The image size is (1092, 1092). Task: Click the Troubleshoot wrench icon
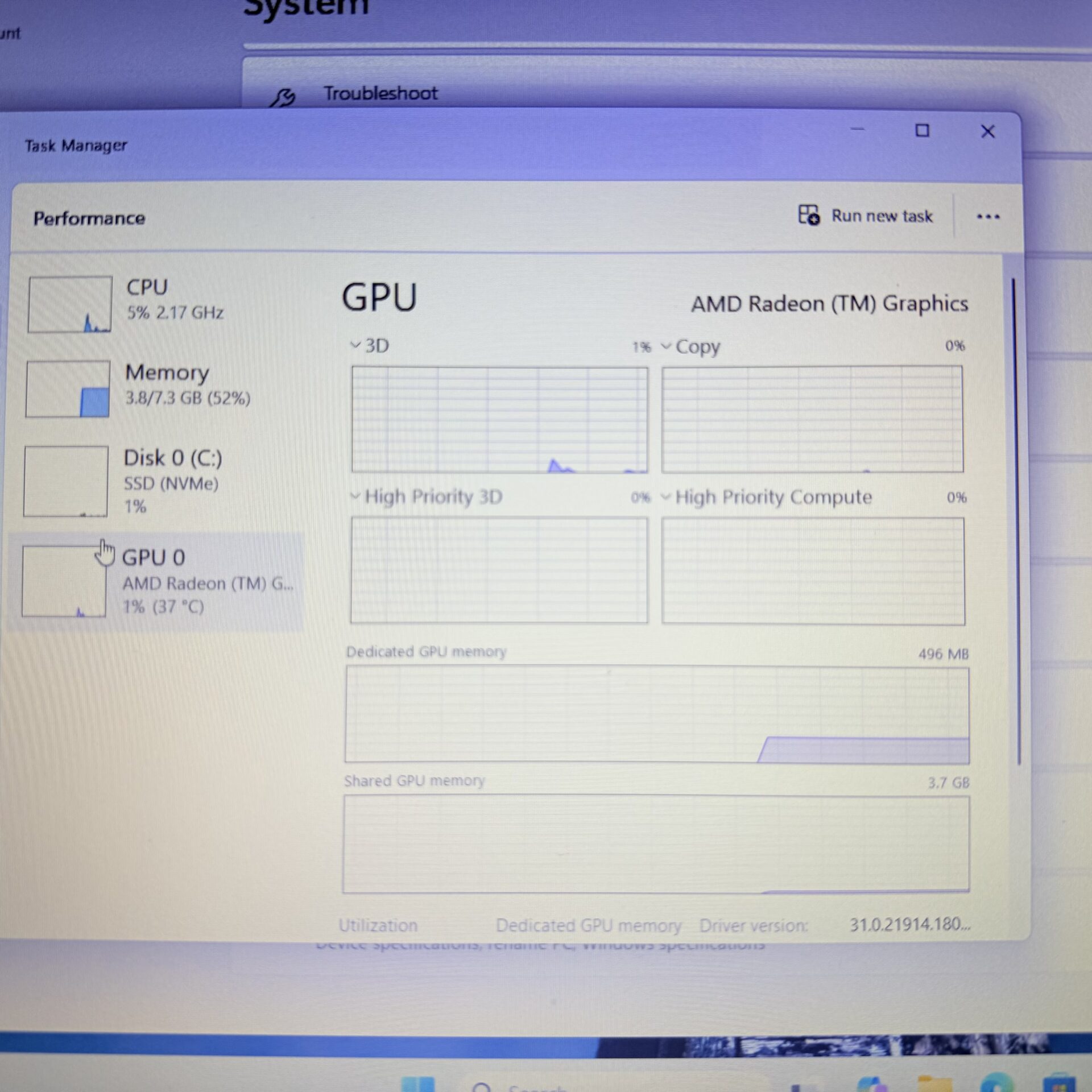[283, 98]
